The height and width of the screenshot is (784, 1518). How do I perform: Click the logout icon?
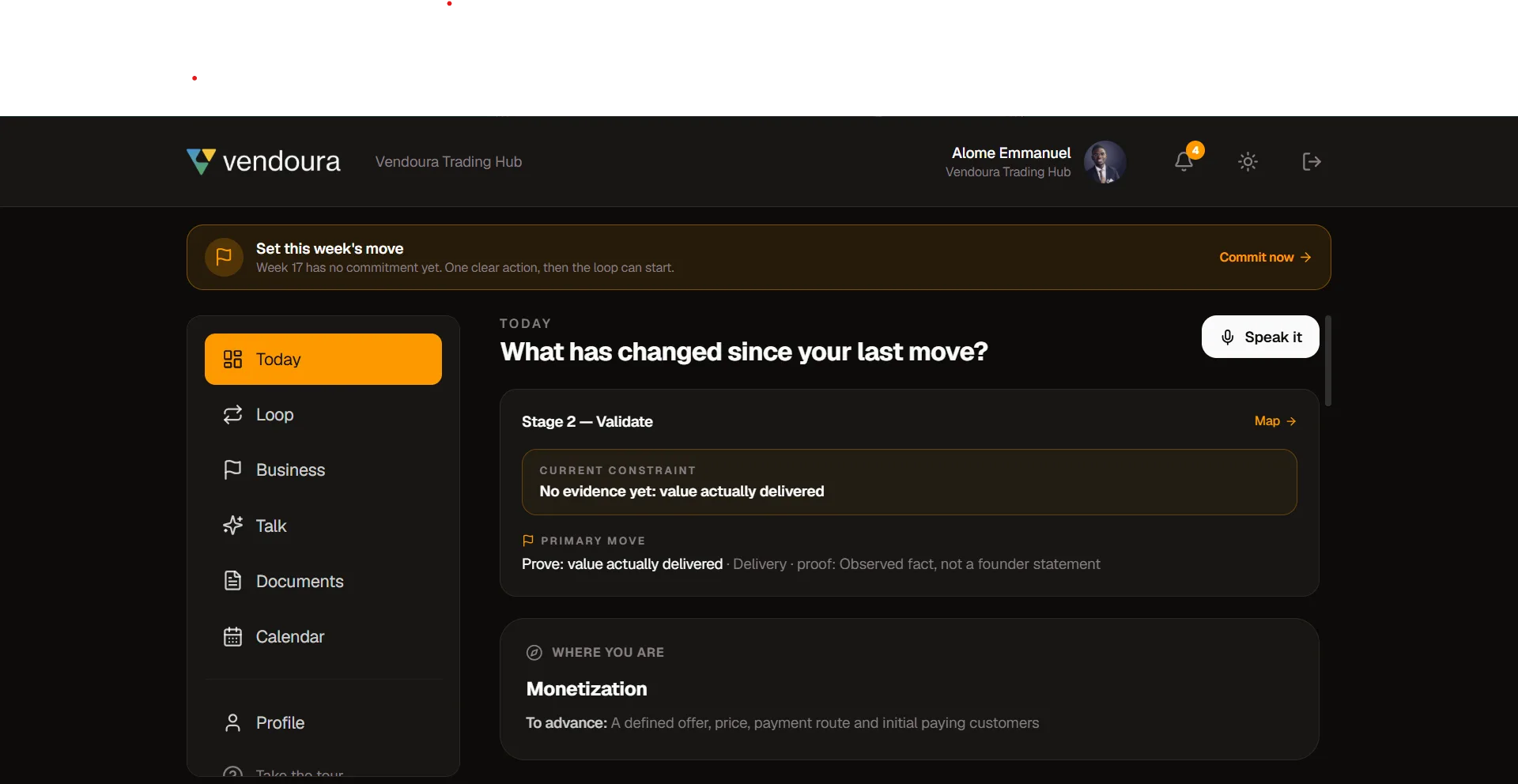[x=1311, y=161]
